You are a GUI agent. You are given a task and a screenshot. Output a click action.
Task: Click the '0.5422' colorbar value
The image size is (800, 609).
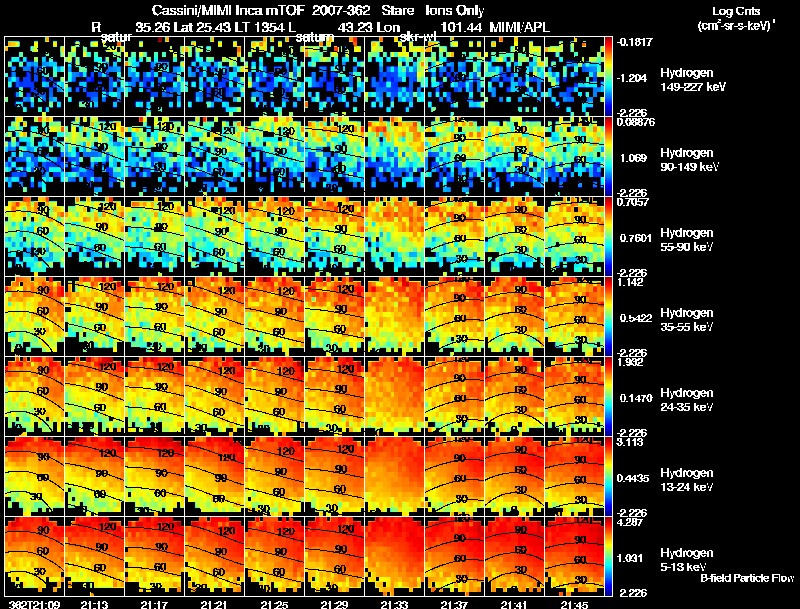tap(636, 318)
